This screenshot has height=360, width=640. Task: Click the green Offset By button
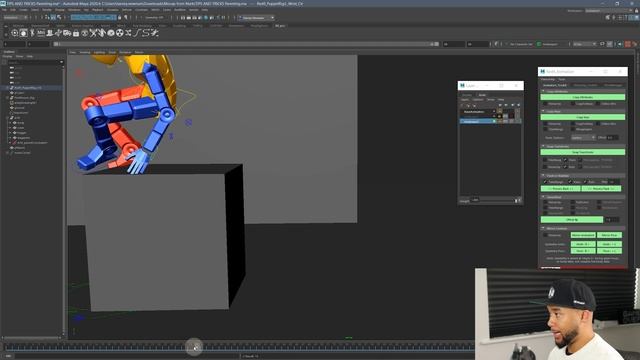tap(572, 220)
